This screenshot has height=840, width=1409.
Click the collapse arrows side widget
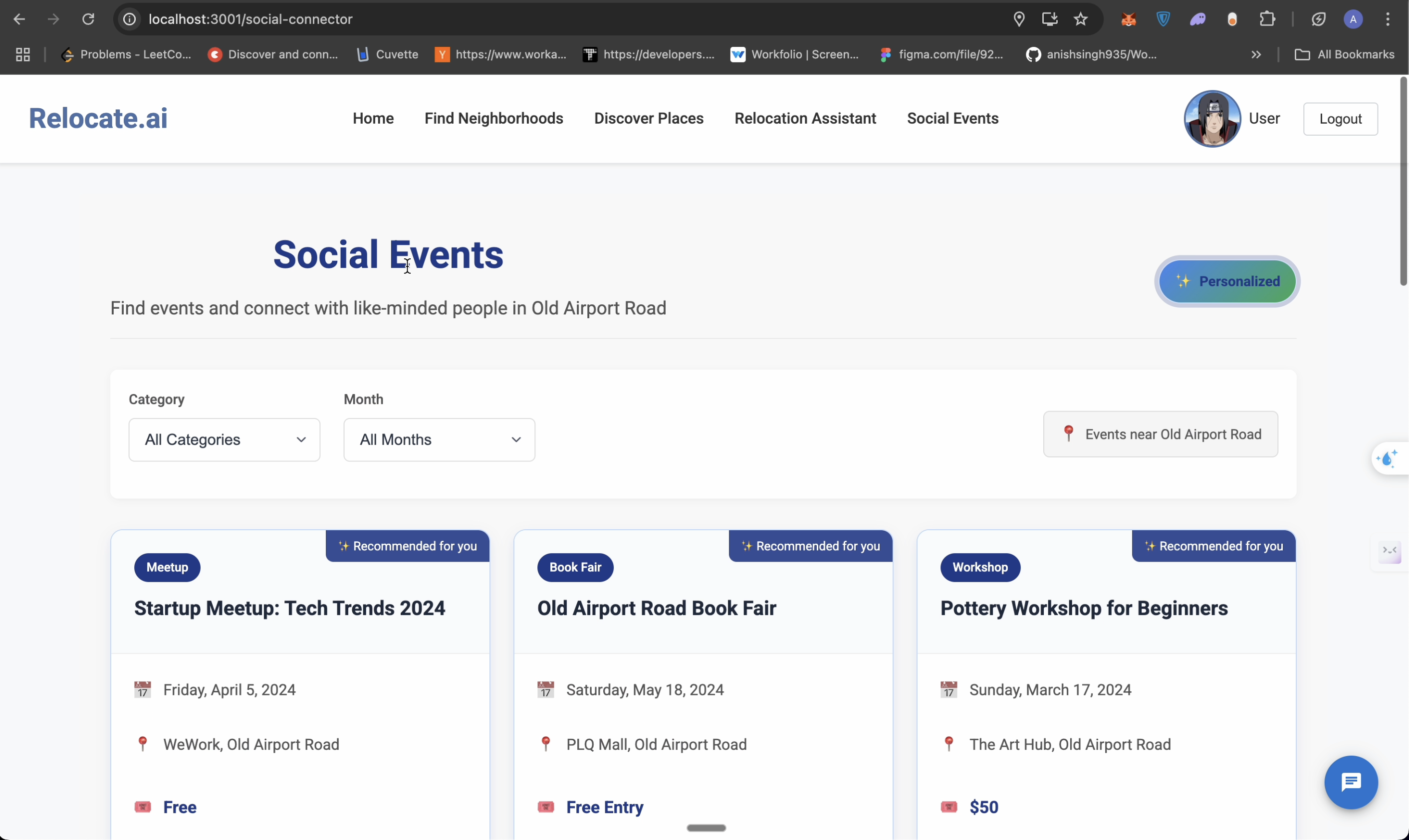click(x=1390, y=551)
